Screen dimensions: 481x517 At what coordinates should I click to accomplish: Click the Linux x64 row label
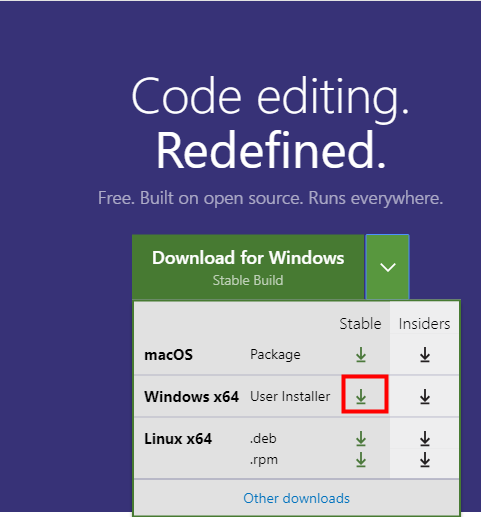tap(178, 439)
